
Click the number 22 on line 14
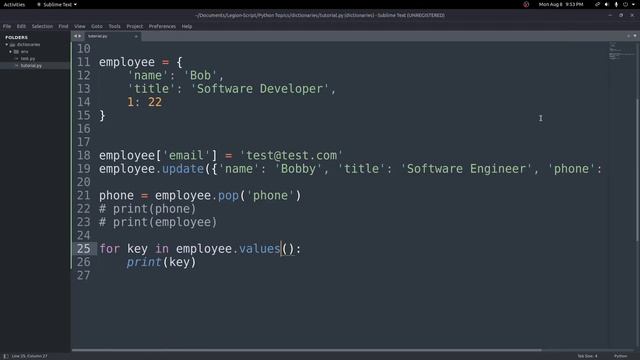pos(155,102)
